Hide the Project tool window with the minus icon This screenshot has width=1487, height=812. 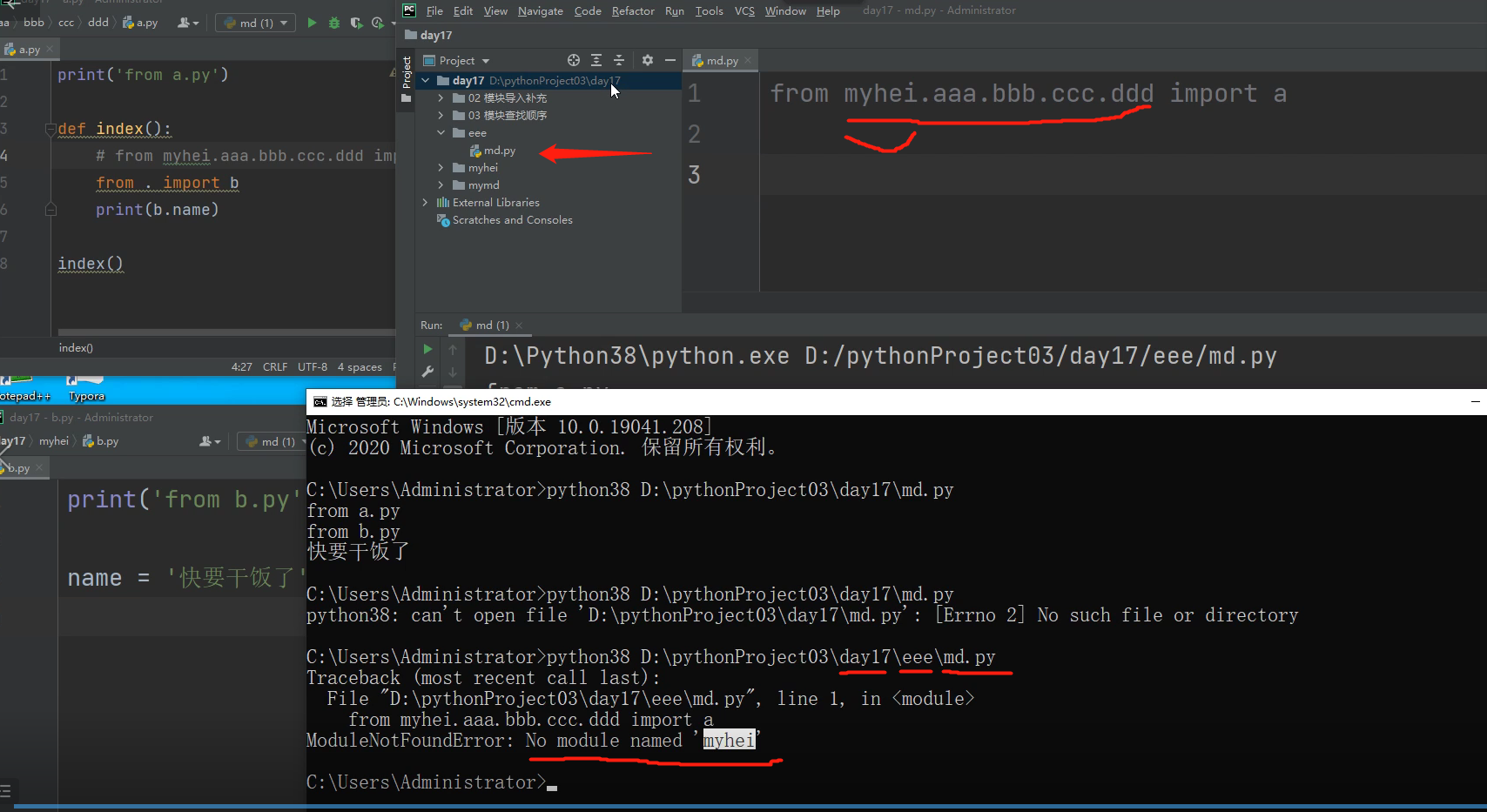[x=669, y=60]
